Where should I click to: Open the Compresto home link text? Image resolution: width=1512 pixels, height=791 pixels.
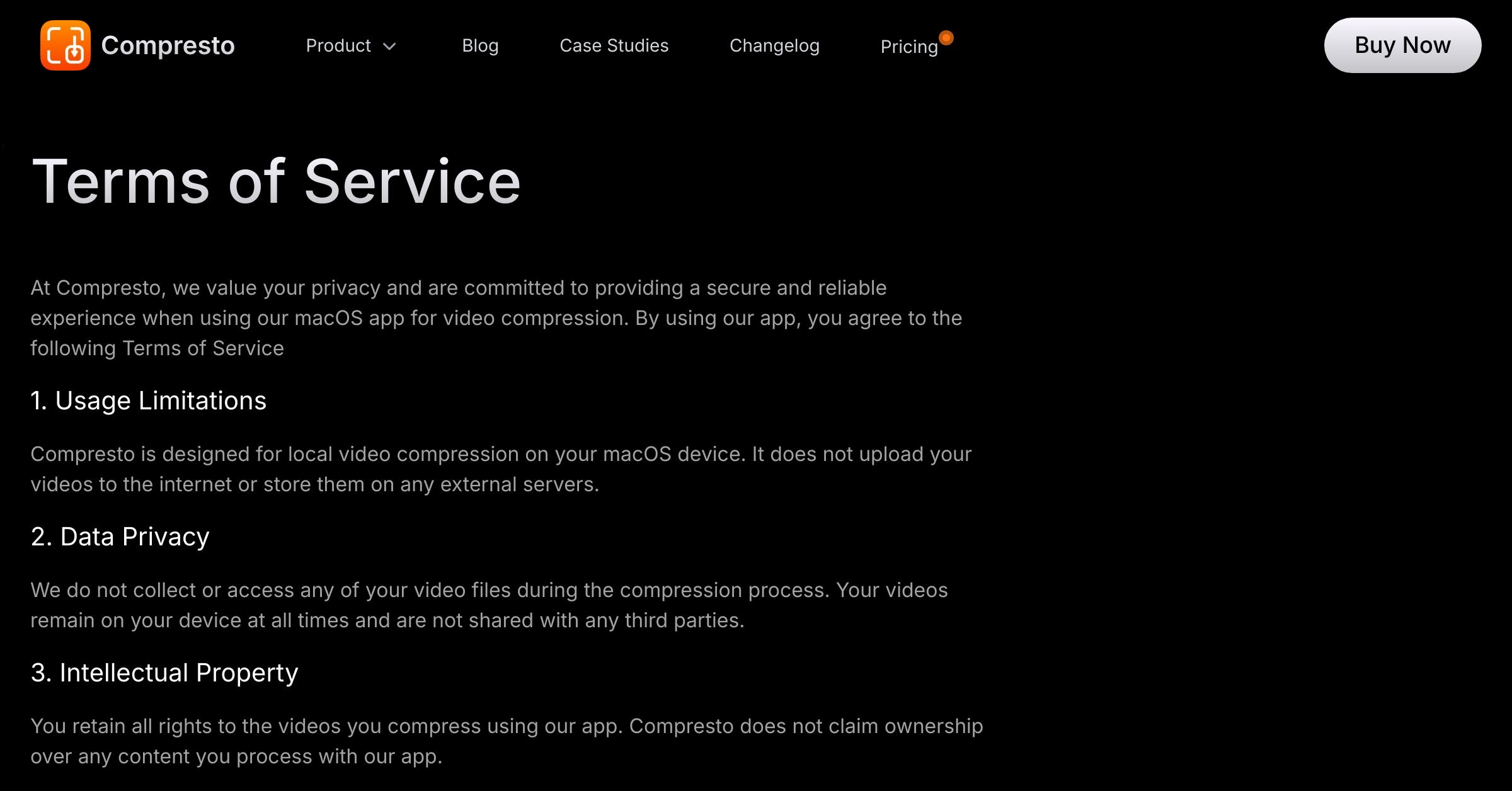click(x=168, y=45)
